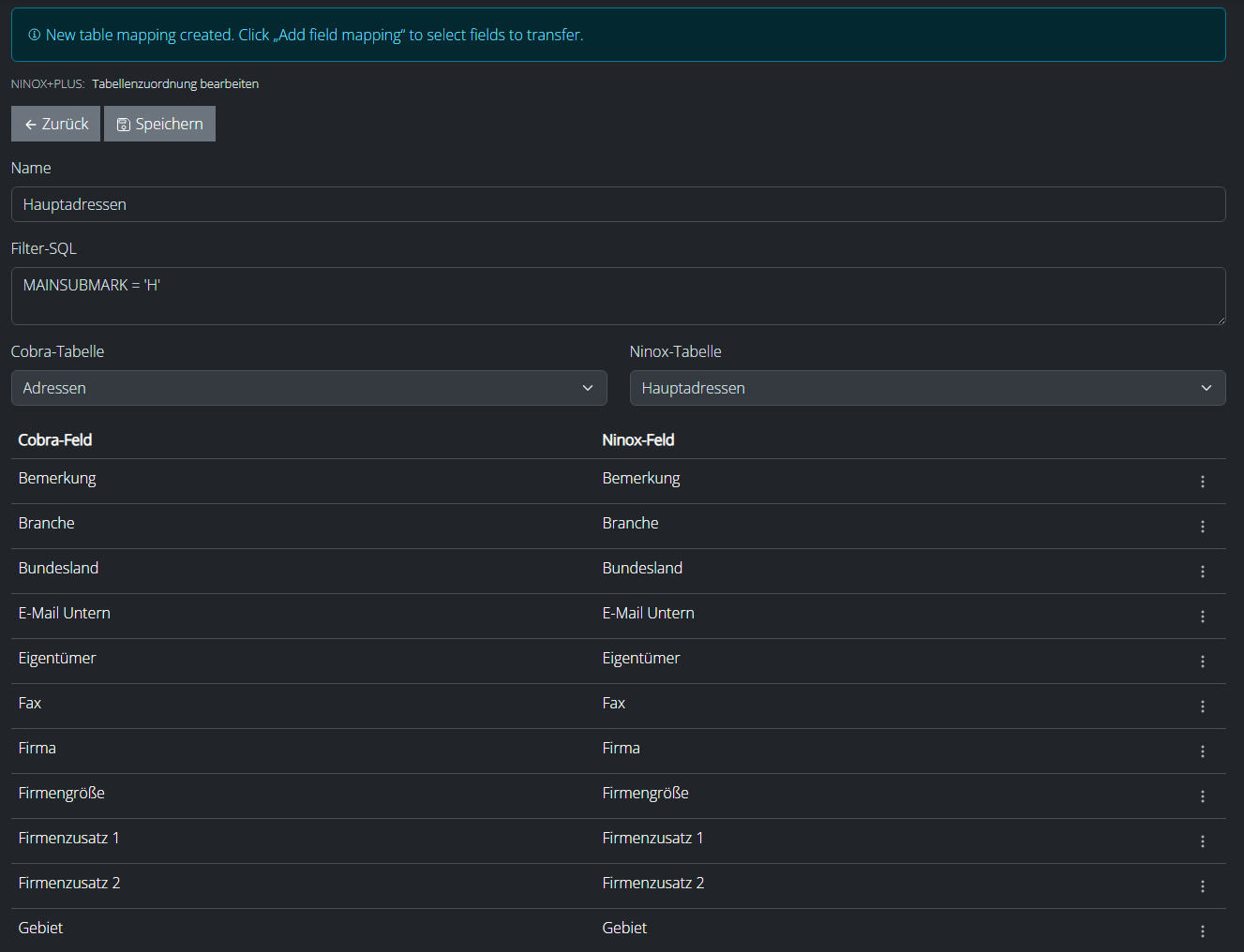The width and height of the screenshot is (1244, 952).
Task: Click the Tabellenzuordnung bearbeiten breadcrumb text
Action: [175, 83]
